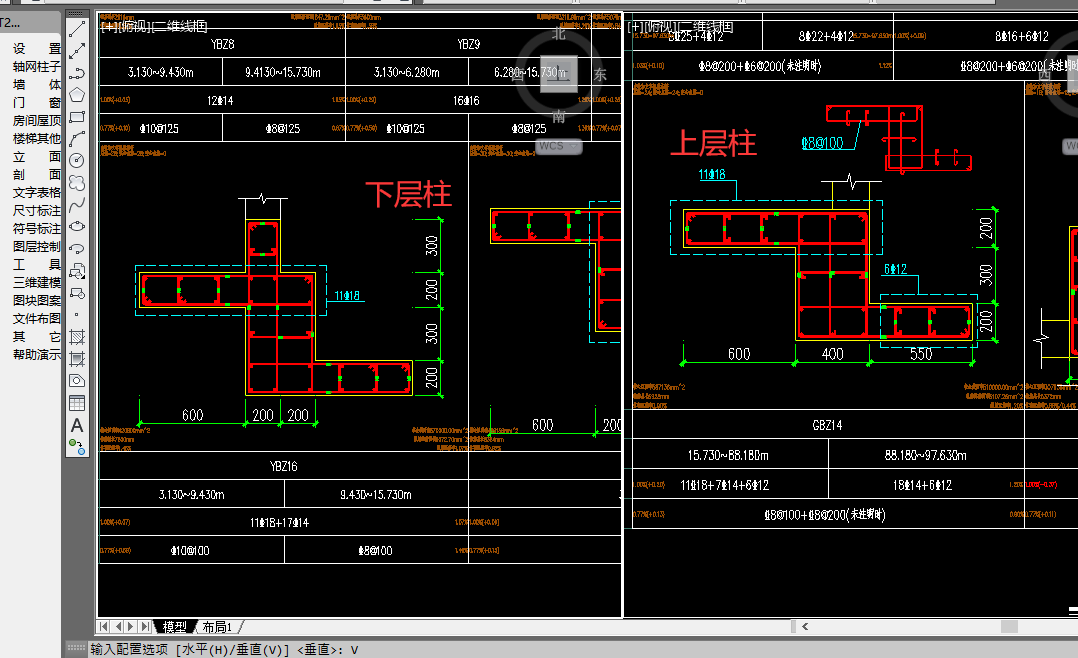The image size is (1078, 658).
Task: Click the horizontal scrollbar thumb
Action: coord(1009,626)
